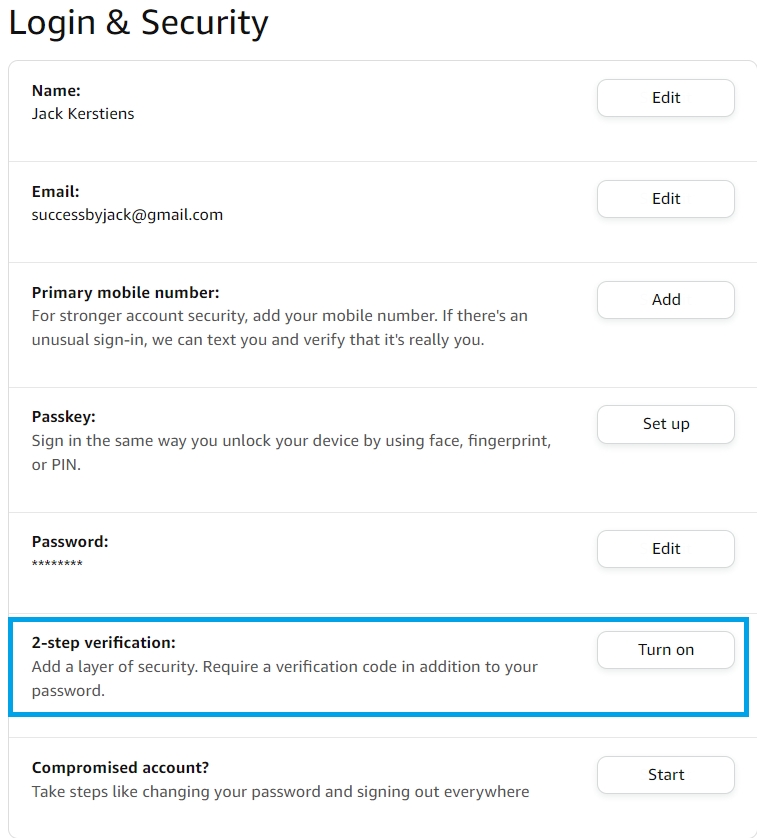Click the mobile number security description text
Image resolution: width=757 pixels, height=838 pixels.
click(280, 328)
